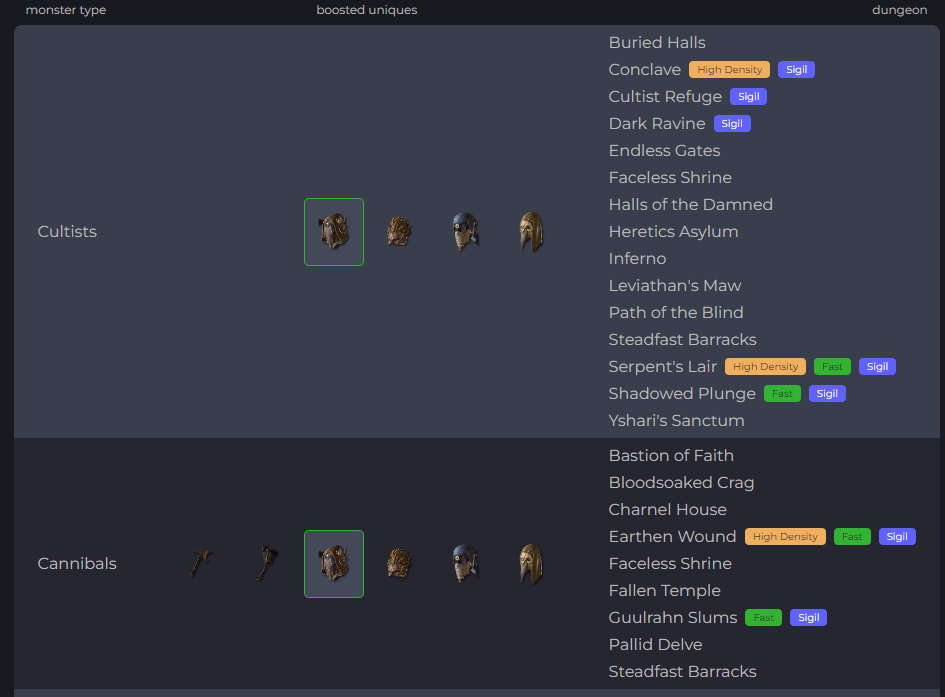
Task: Click the 'dungeon' column header
Action: tap(899, 10)
